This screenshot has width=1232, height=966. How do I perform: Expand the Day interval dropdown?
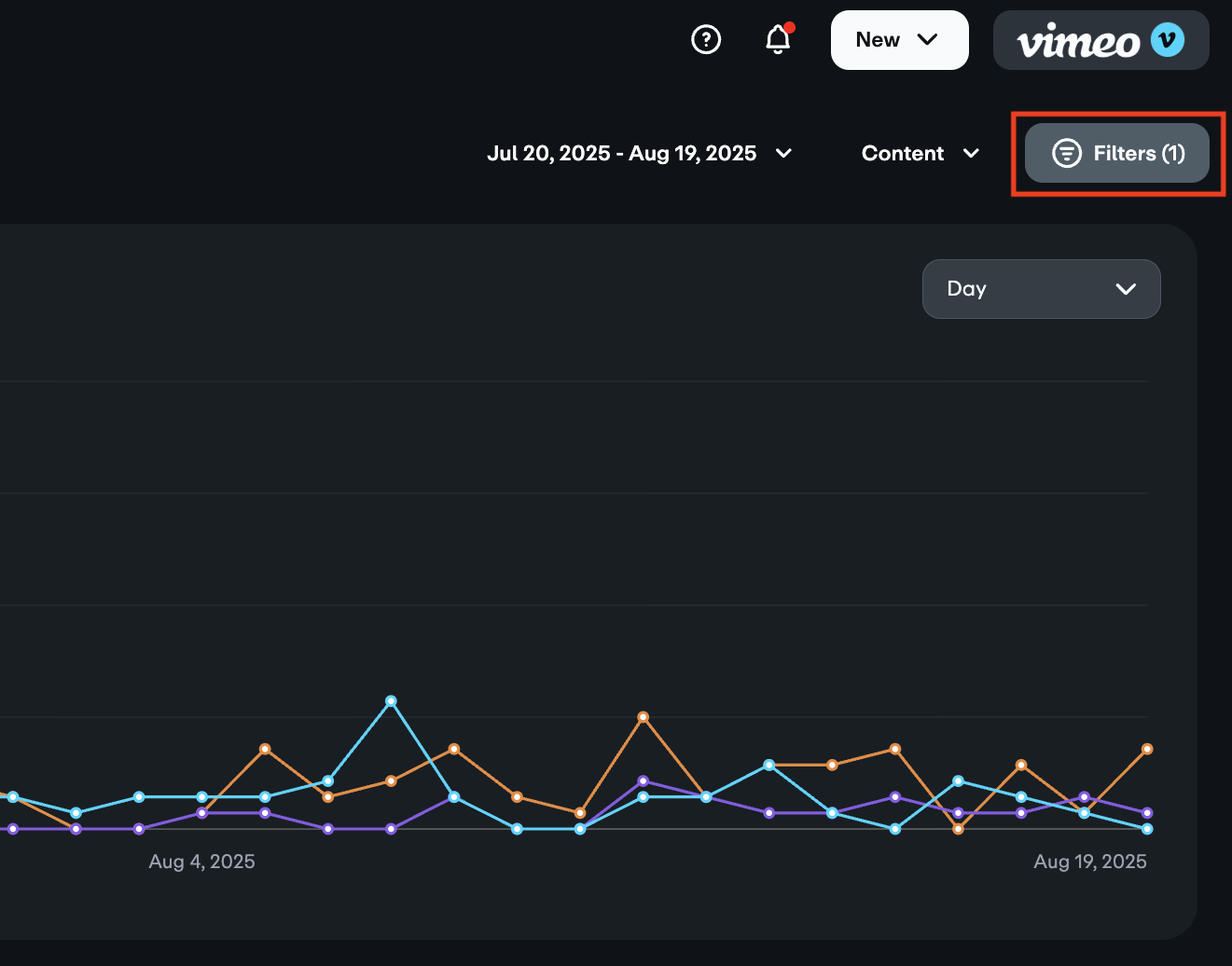(x=1041, y=289)
